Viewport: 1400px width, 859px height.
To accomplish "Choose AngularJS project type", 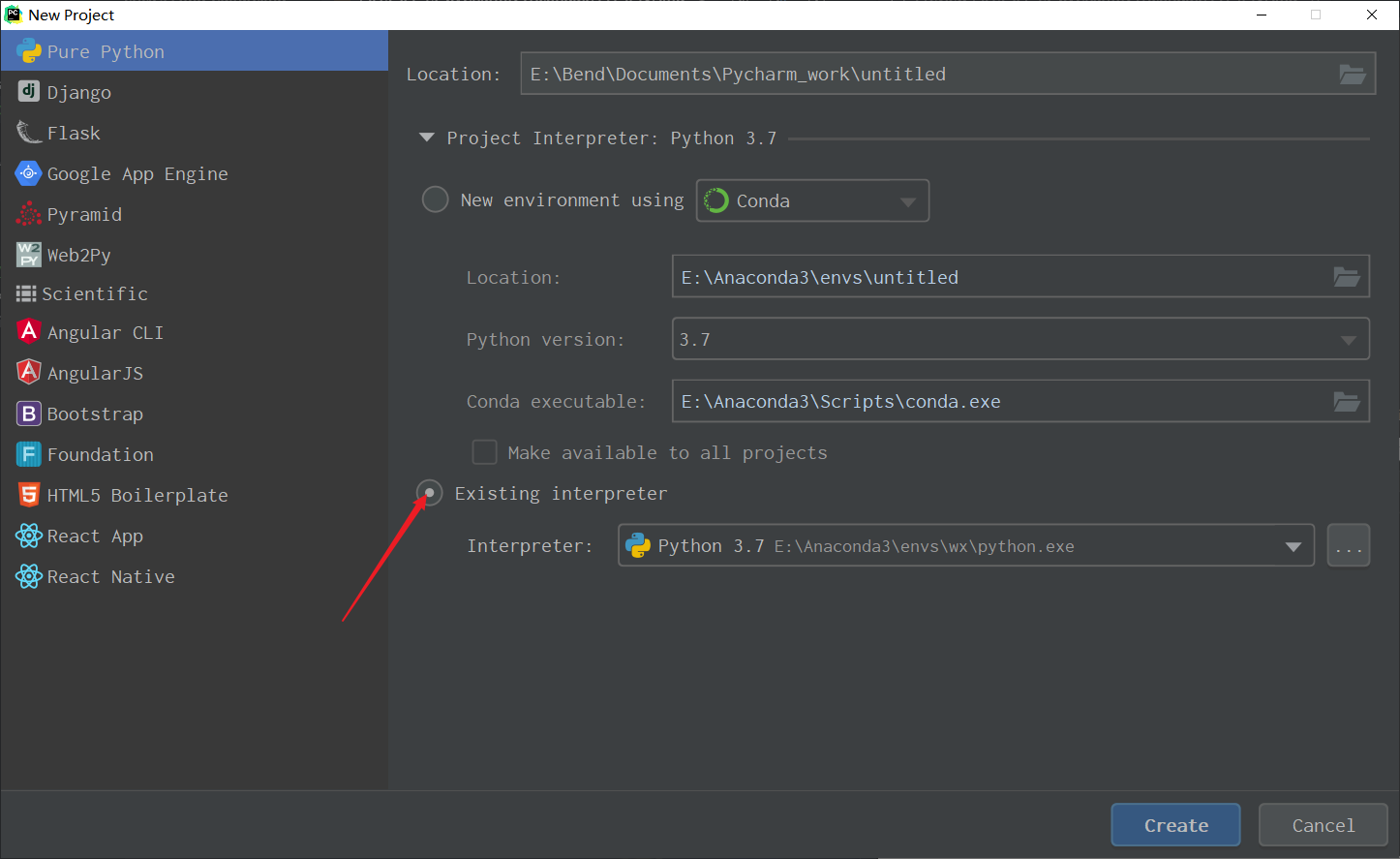I will point(195,373).
